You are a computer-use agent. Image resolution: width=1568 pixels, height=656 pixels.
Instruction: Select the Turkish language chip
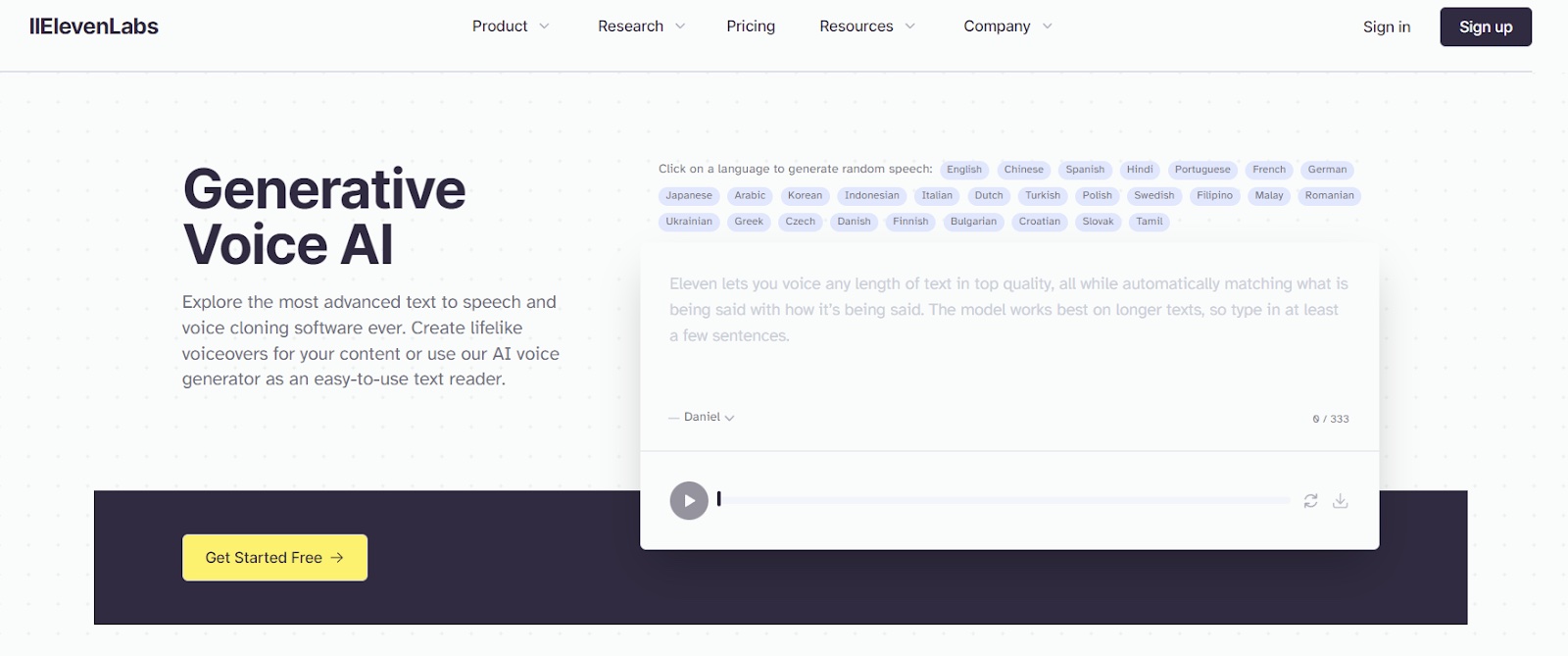[x=1043, y=195]
